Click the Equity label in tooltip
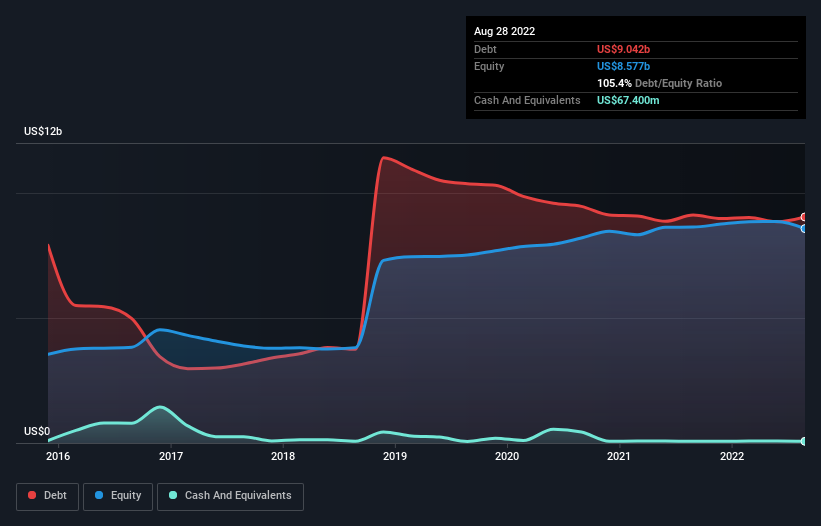This screenshot has width=821, height=526. pos(489,66)
